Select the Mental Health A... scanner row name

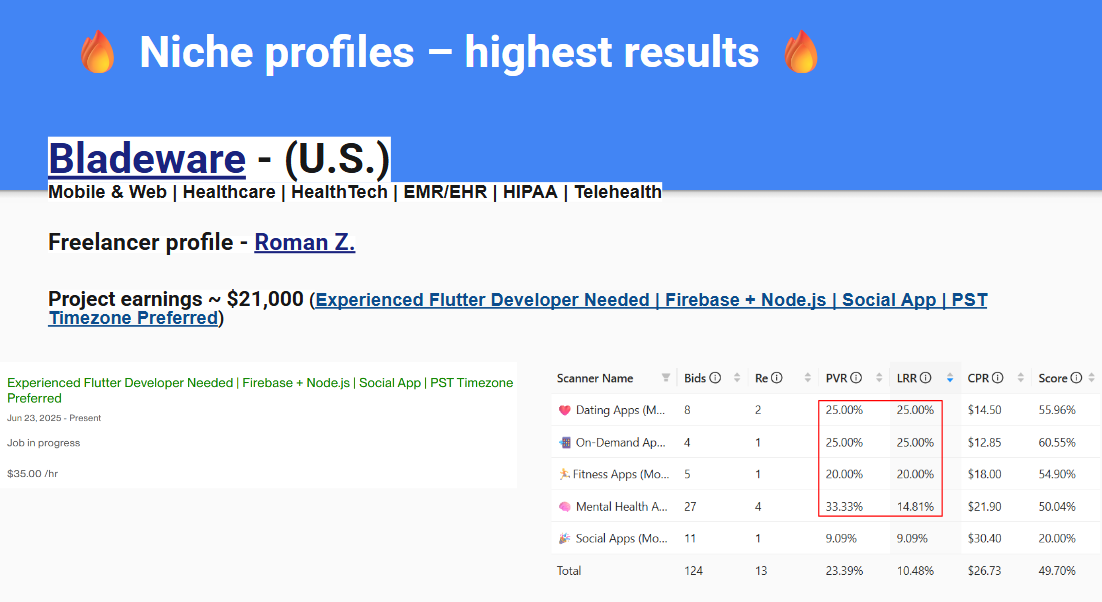pyautogui.click(x=621, y=506)
